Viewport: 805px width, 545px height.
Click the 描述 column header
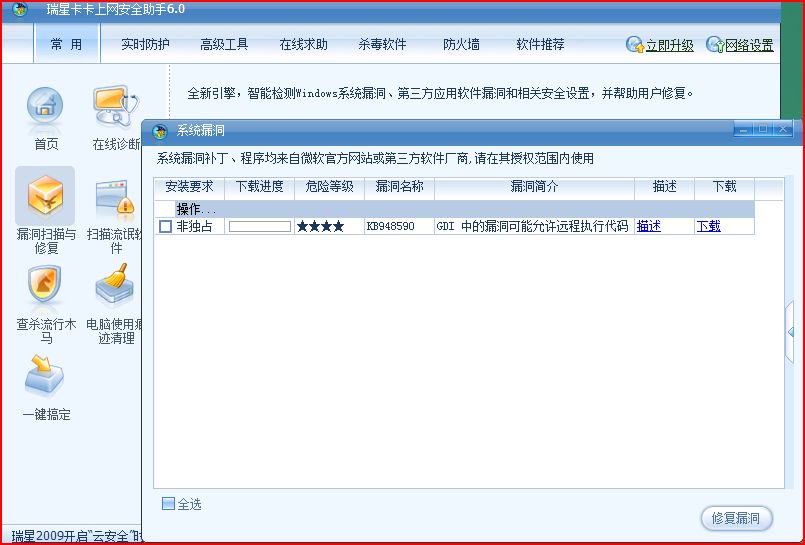pos(664,187)
